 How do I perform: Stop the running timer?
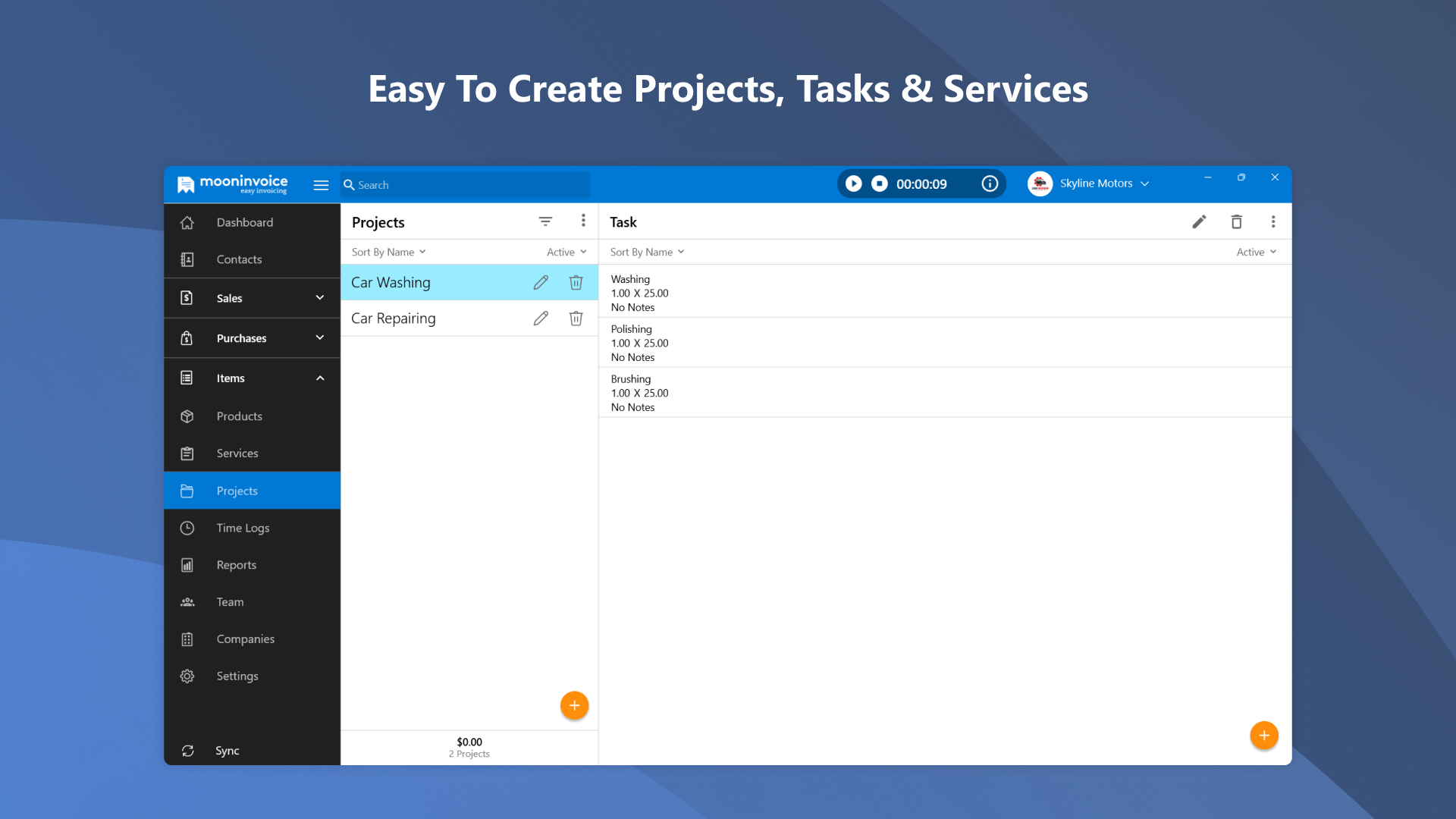(x=879, y=183)
